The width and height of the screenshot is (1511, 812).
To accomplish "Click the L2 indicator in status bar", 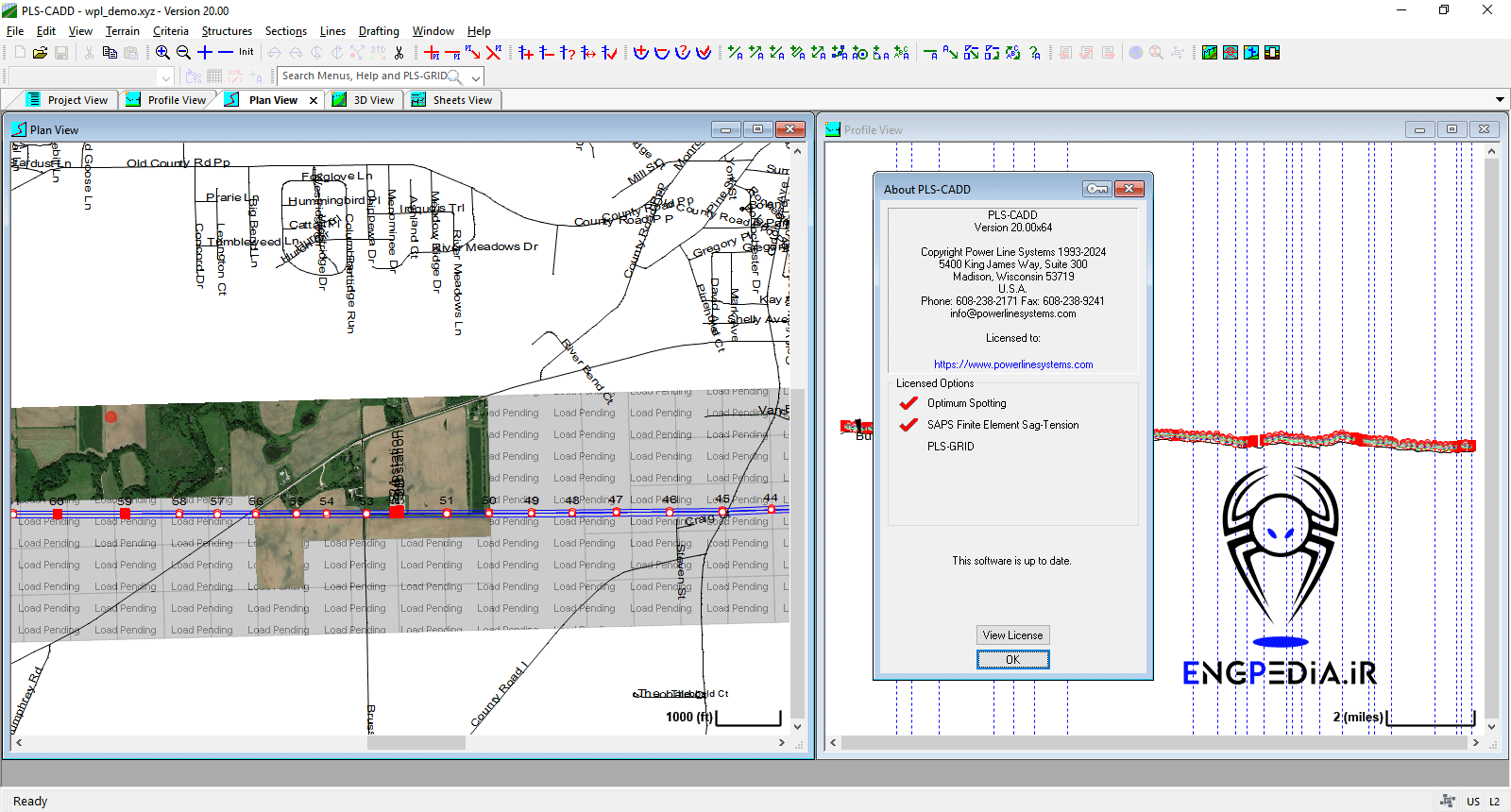I will [1494, 802].
